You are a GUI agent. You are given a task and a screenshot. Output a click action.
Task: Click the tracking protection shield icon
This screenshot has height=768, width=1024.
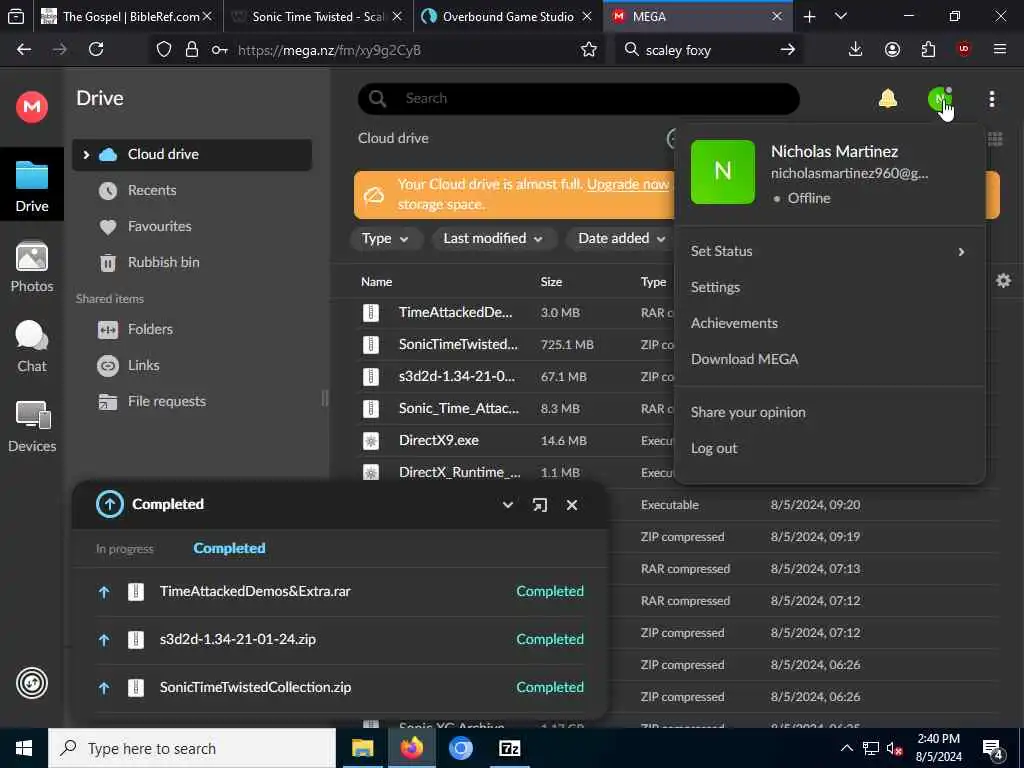coord(164,50)
